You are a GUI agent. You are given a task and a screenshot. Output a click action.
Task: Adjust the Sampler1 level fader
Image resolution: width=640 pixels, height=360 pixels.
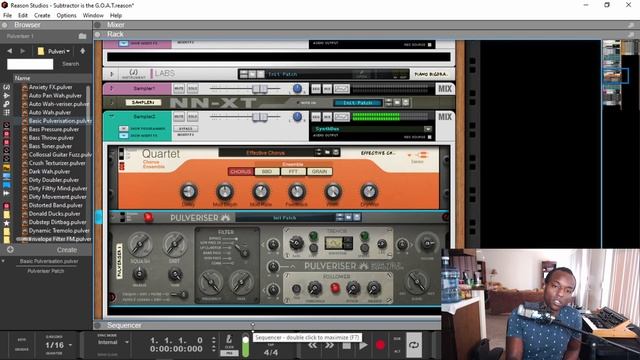(260, 89)
